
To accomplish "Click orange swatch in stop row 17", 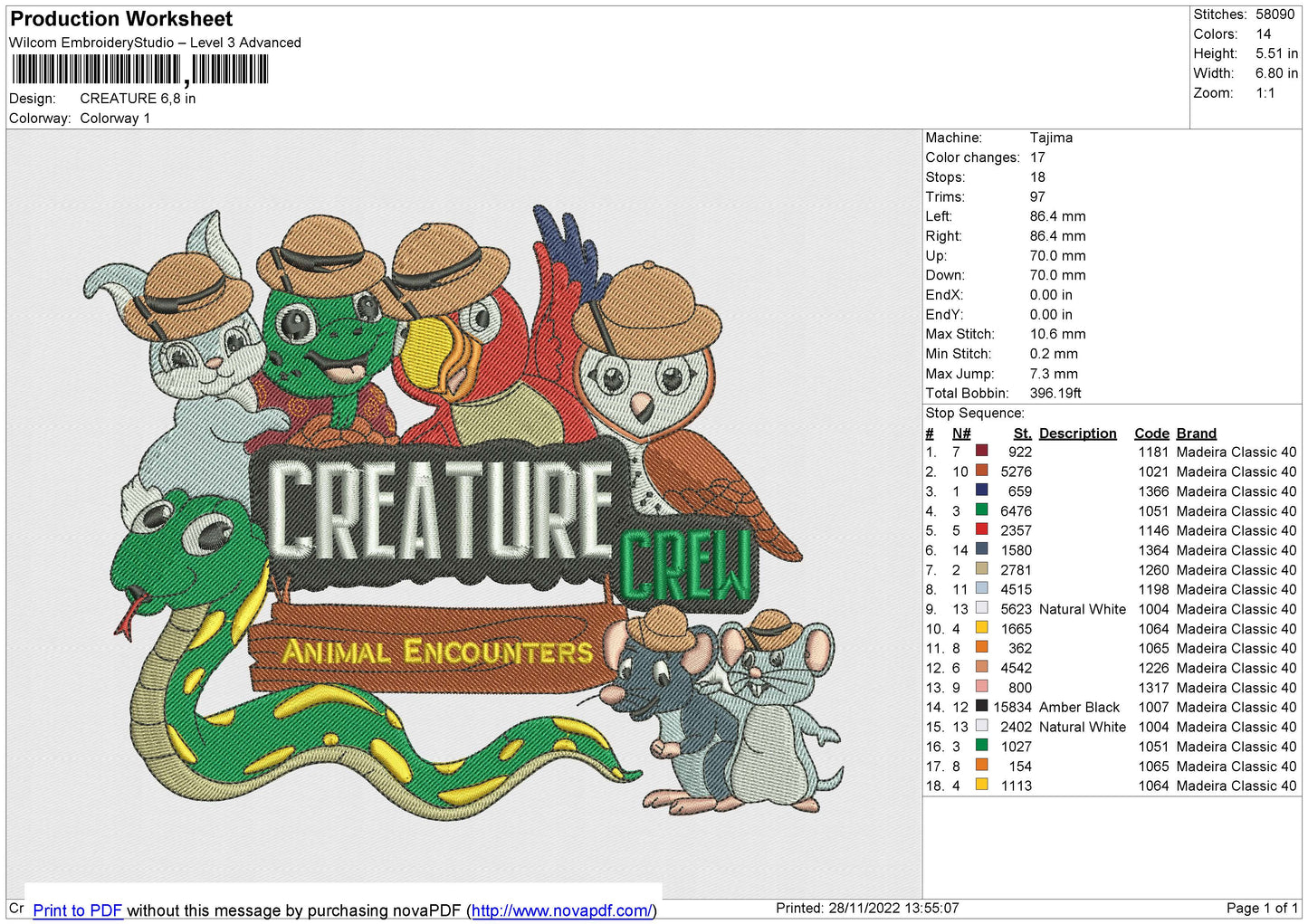I will tap(981, 765).
